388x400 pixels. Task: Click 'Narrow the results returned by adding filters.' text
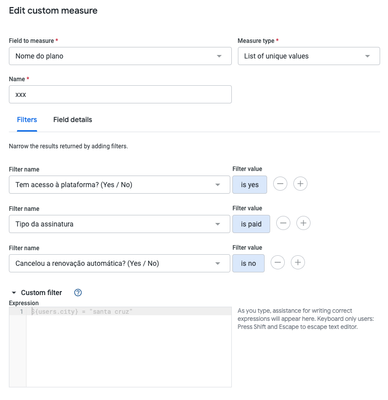point(68,146)
